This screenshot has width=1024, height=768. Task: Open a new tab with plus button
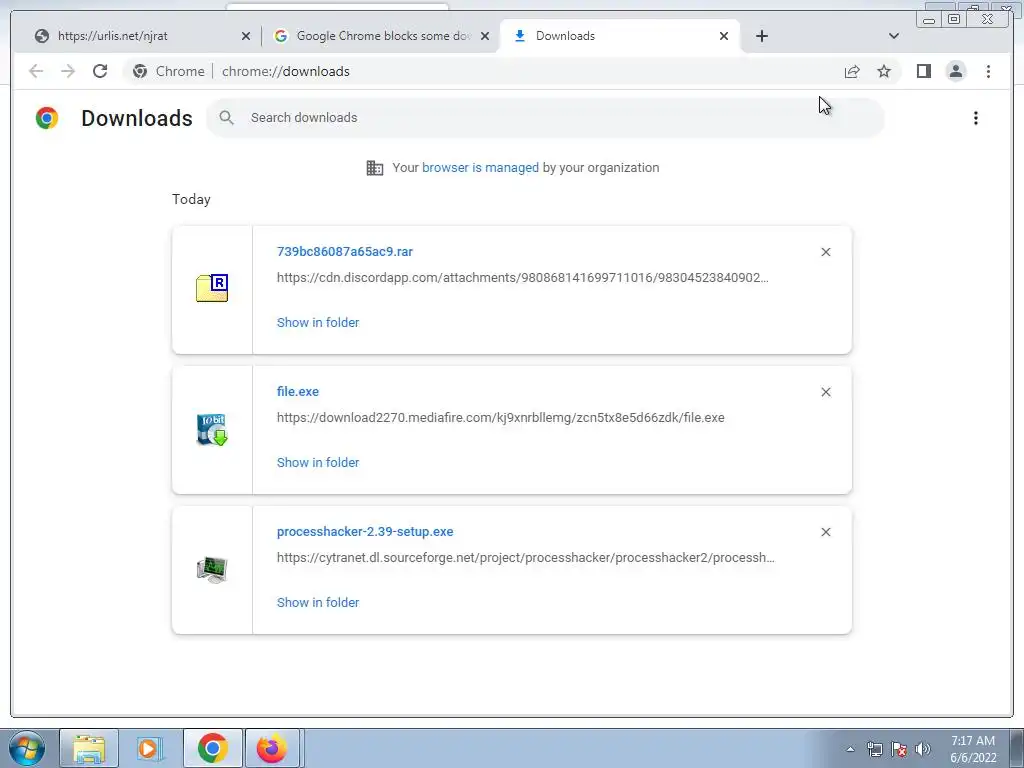761,36
